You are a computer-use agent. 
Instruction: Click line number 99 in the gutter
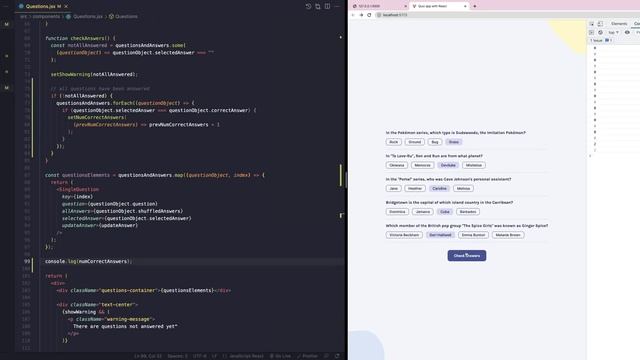(x=27, y=262)
